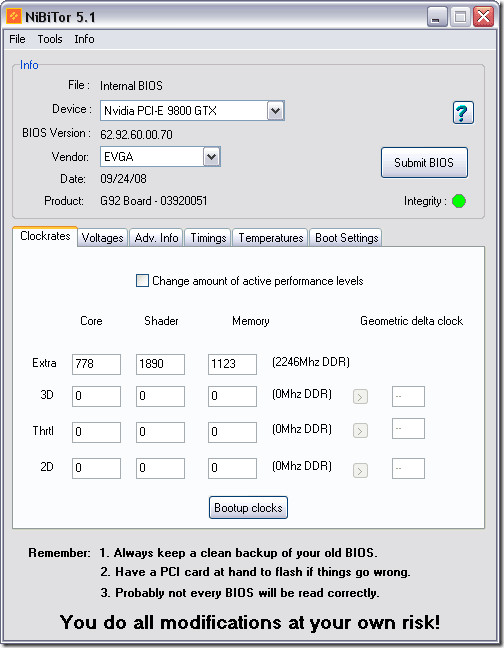Click the Extra Core clock field 778

point(96,364)
